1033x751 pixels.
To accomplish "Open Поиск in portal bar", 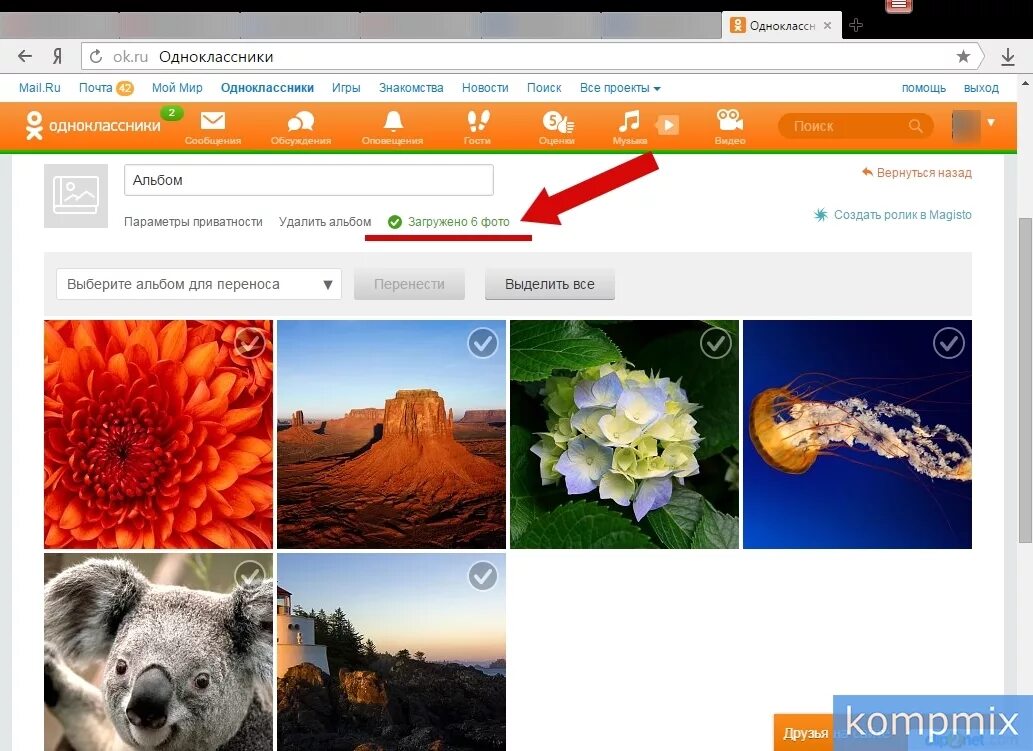I will coord(544,88).
